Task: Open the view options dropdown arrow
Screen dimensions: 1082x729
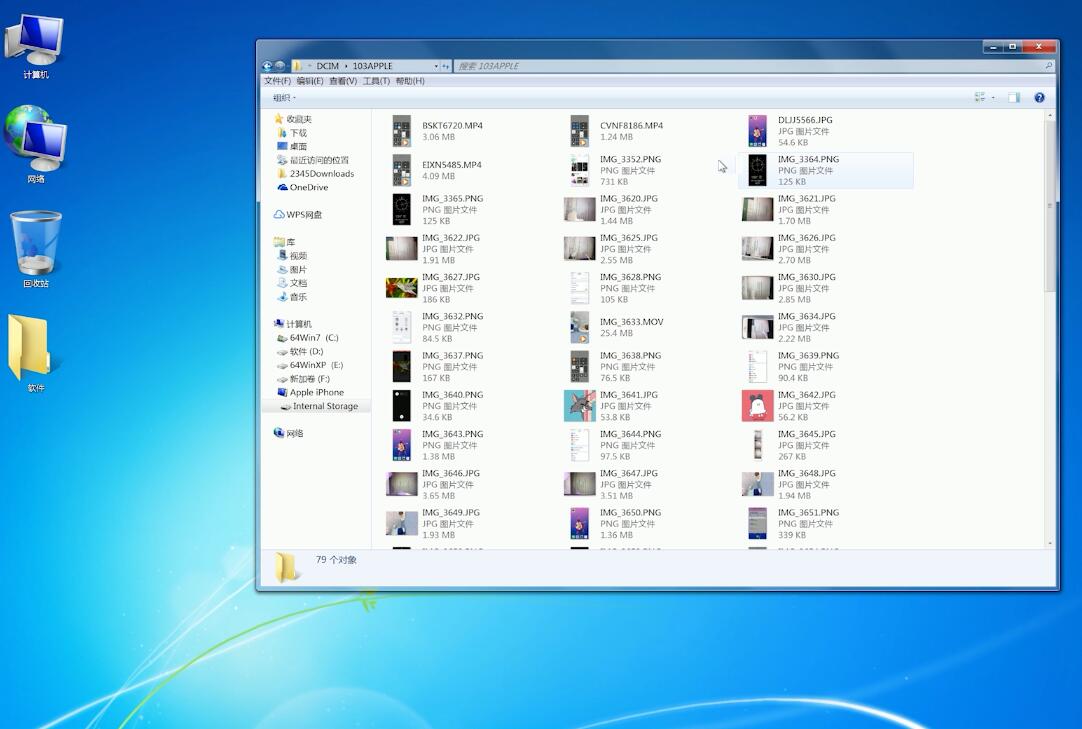Action: click(993, 97)
